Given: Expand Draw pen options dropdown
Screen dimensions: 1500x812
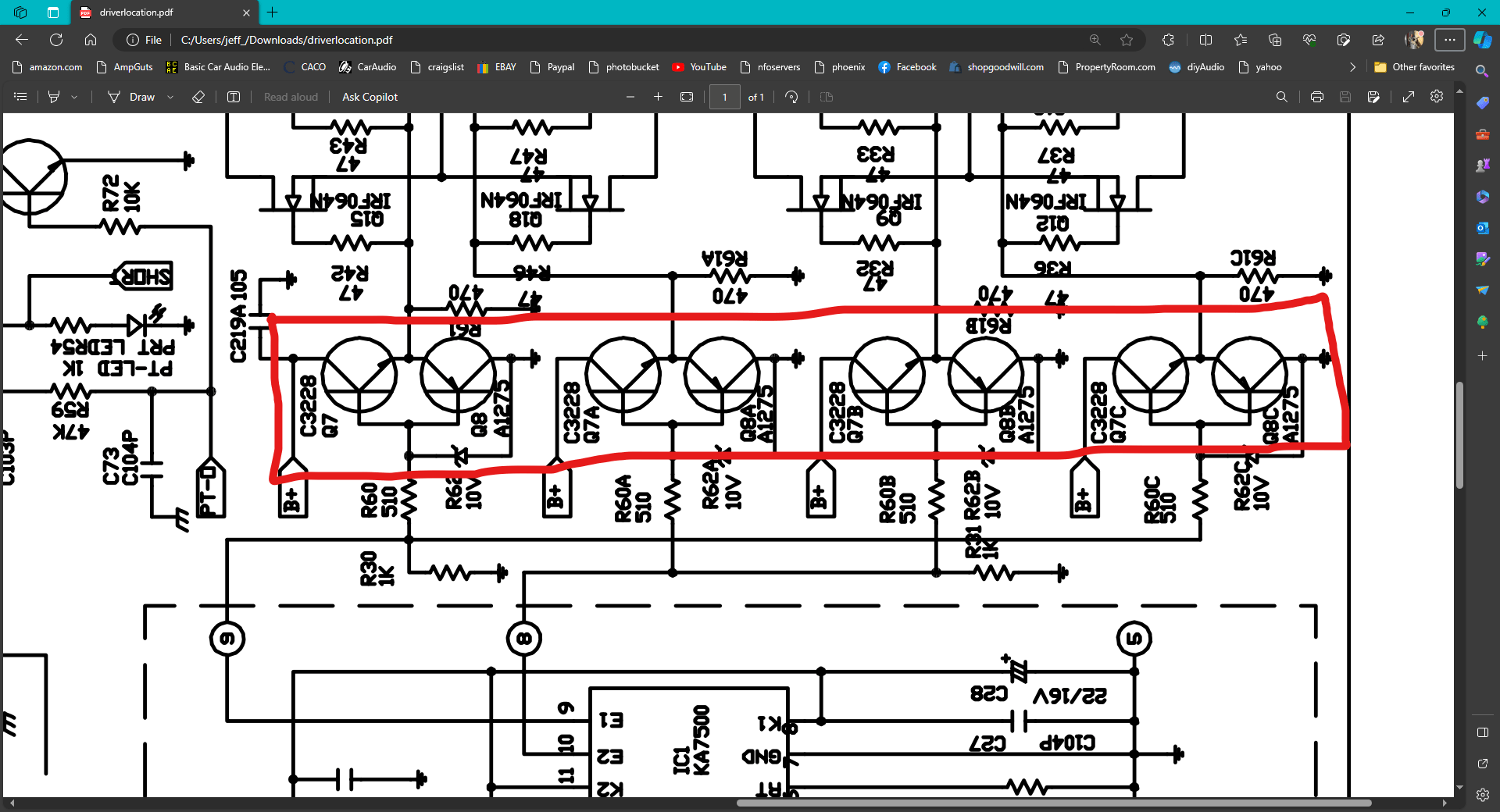Looking at the screenshot, I should tap(170, 97).
